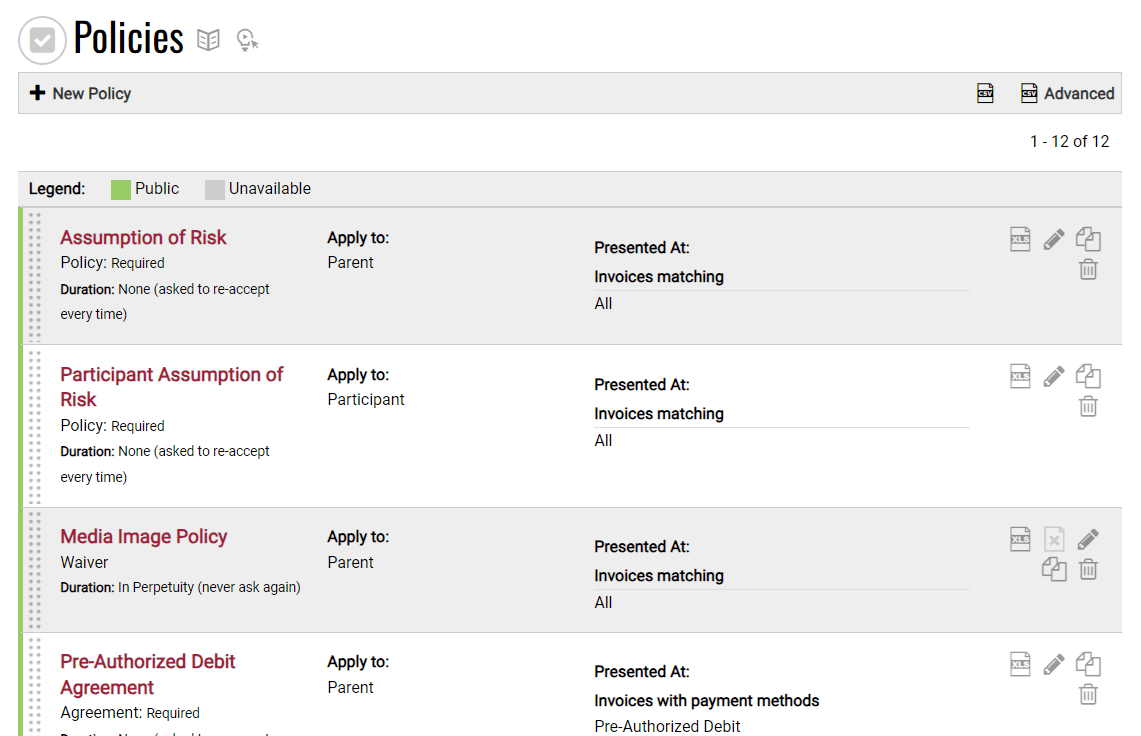Grab the drag handle of Media Image Policy row
Viewport: 1141px width, 736px height.
pos(35,570)
